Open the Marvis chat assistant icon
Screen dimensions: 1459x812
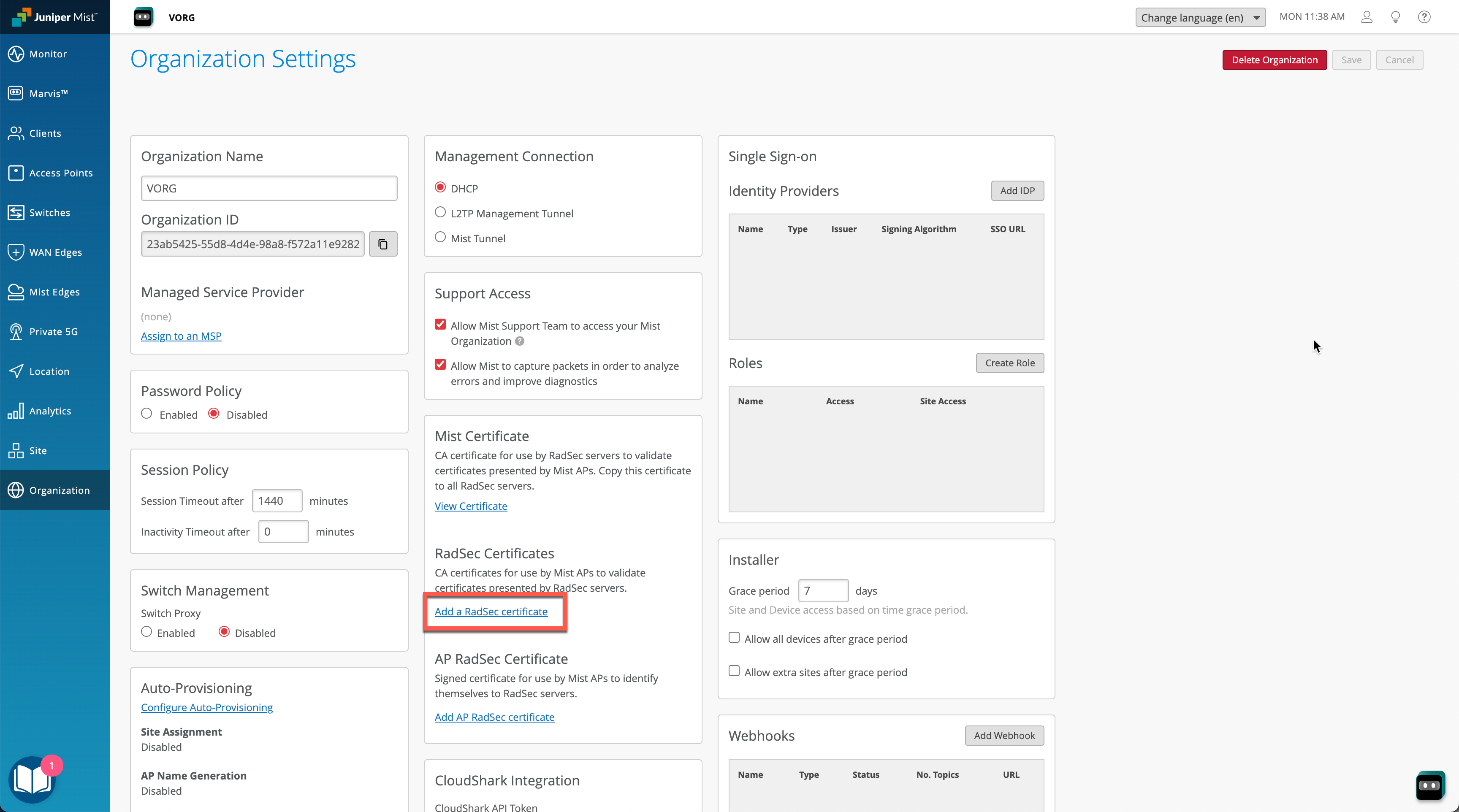[x=1429, y=785]
